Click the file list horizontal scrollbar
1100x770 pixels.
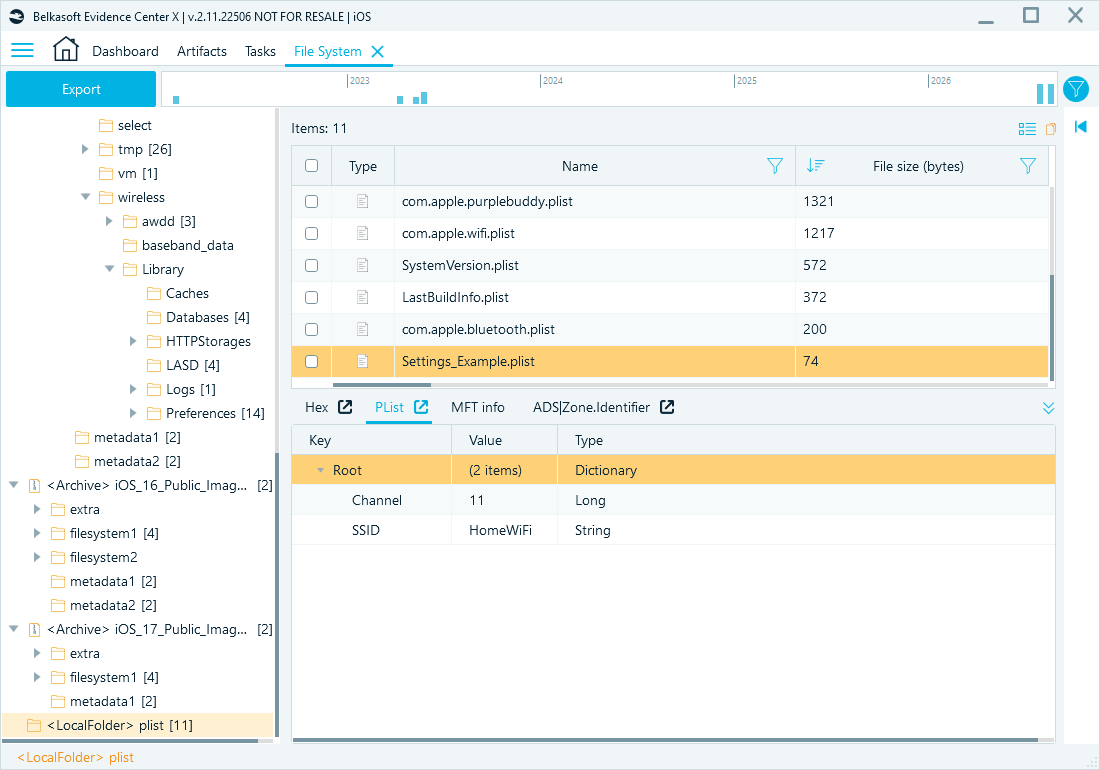pyautogui.click(x=382, y=384)
